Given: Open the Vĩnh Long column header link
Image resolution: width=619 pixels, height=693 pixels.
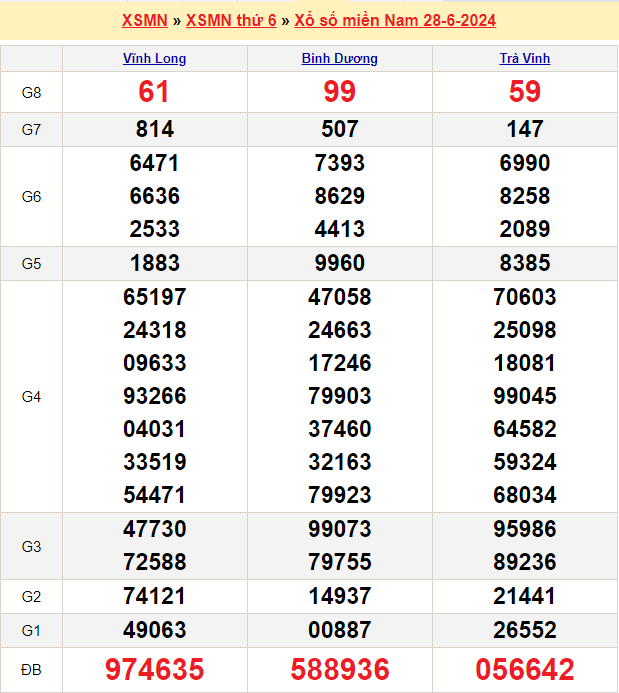Looking at the screenshot, I should [x=154, y=58].
